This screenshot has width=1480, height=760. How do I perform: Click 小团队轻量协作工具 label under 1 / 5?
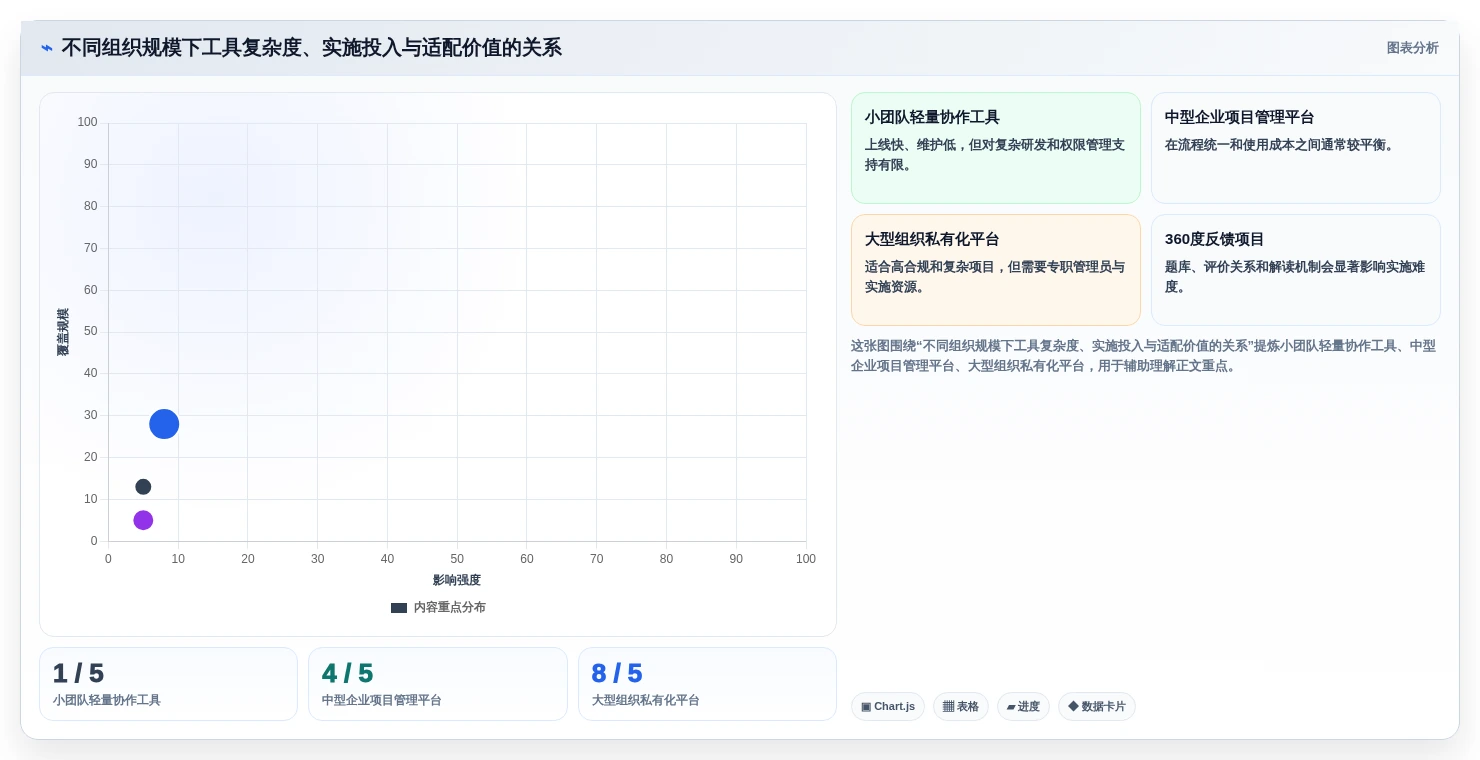click(x=107, y=700)
